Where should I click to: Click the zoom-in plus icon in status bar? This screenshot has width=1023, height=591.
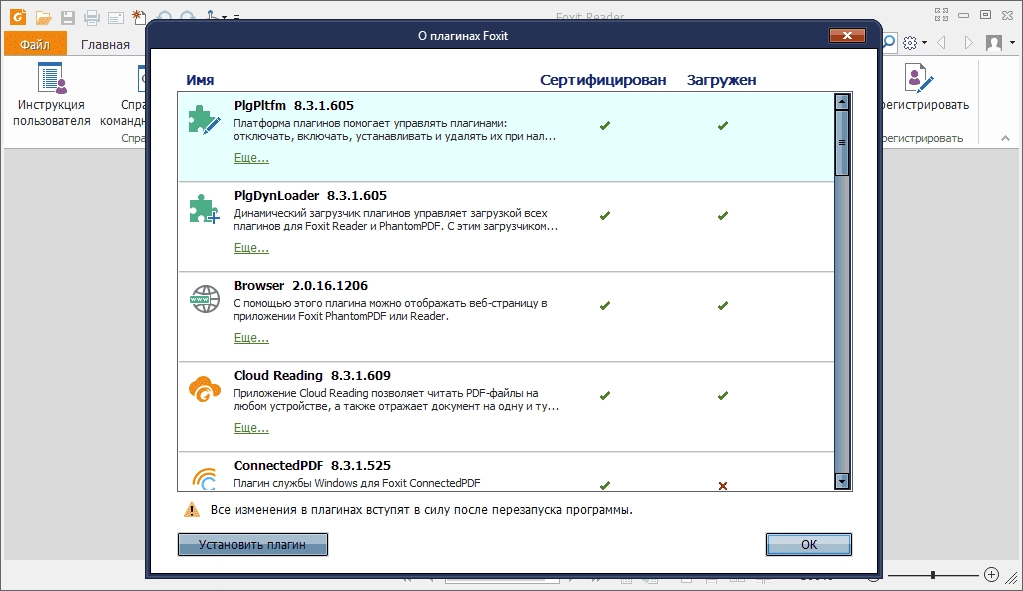pyautogui.click(x=991, y=574)
